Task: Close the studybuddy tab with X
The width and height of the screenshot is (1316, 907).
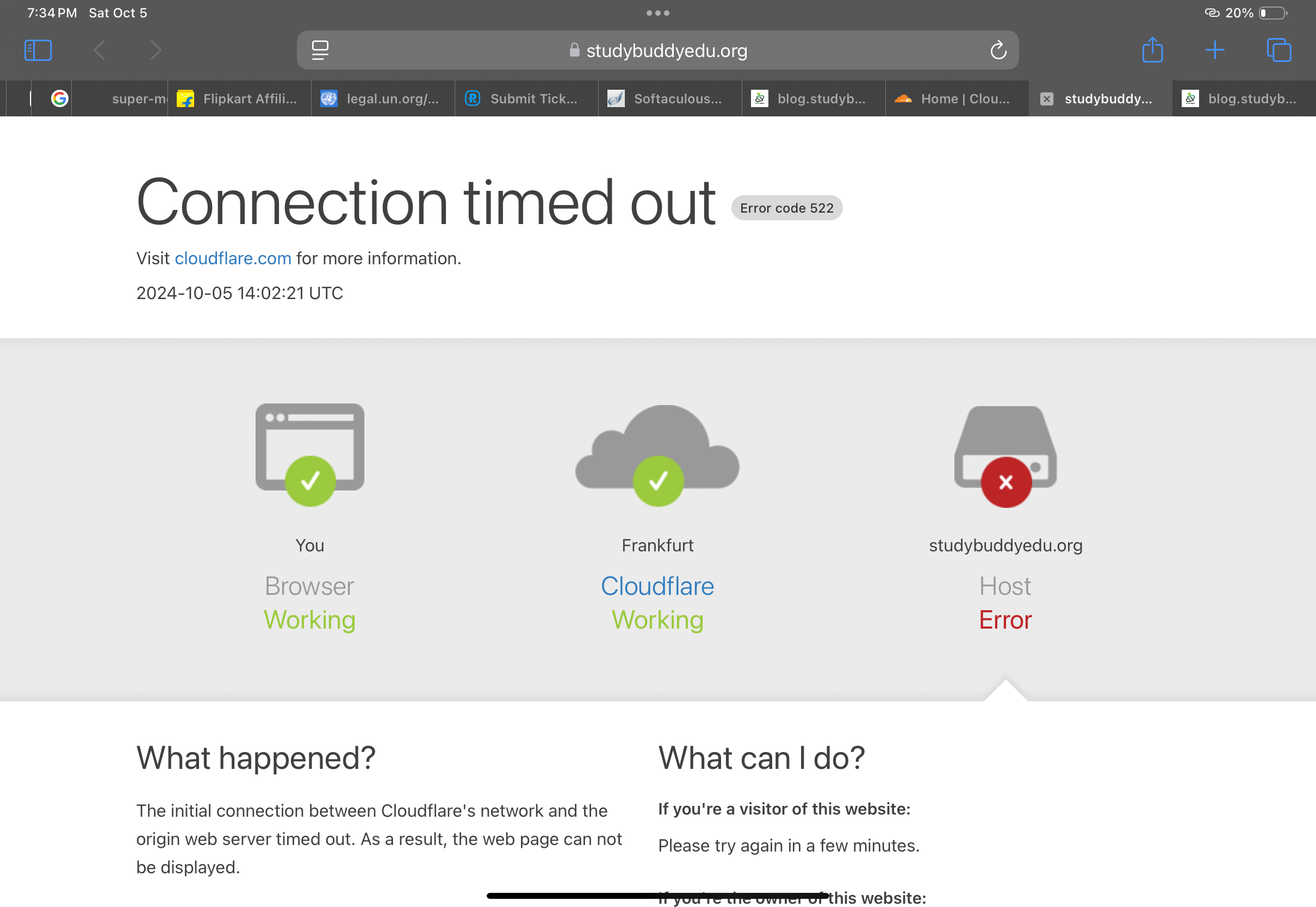Action: (x=1047, y=99)
